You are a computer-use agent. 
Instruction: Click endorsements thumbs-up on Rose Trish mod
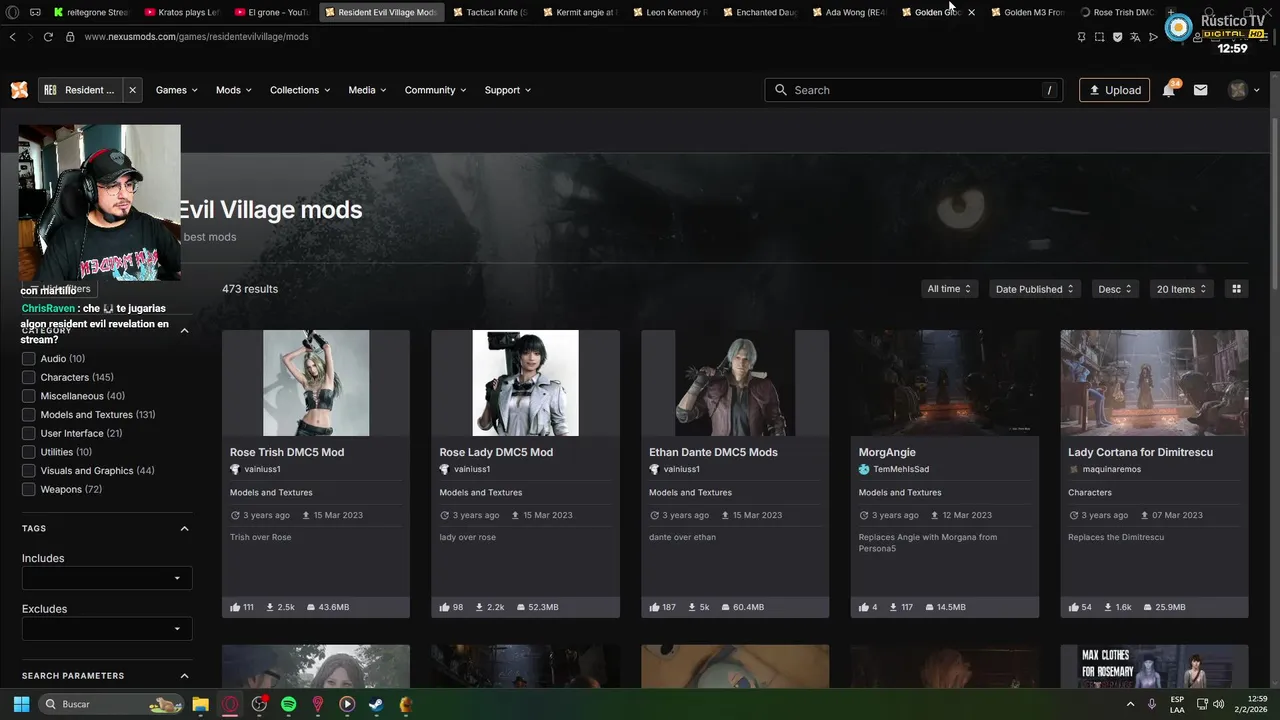(235, 607)
